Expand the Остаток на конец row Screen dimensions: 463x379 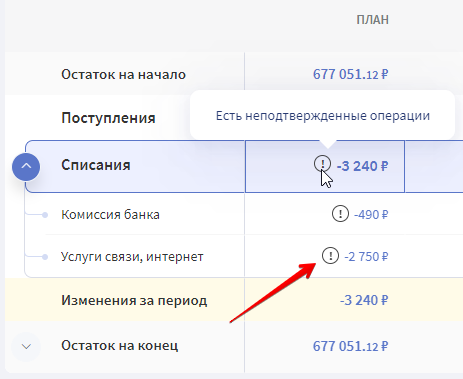(x=26, y=347)
